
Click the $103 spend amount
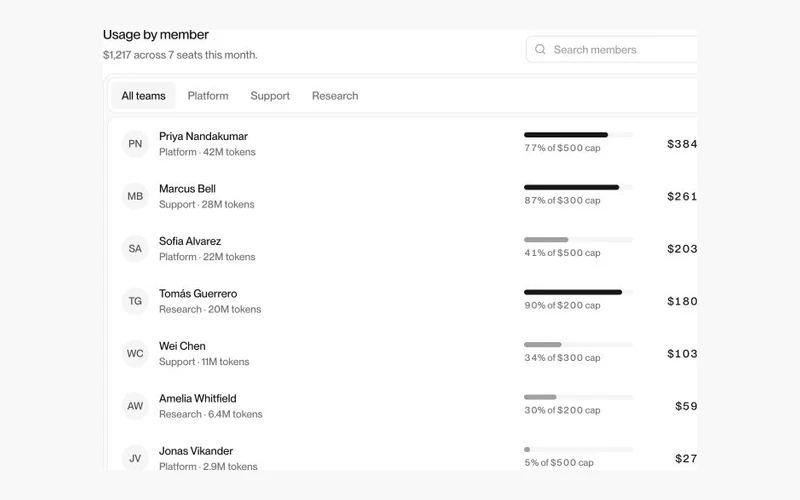682,354
